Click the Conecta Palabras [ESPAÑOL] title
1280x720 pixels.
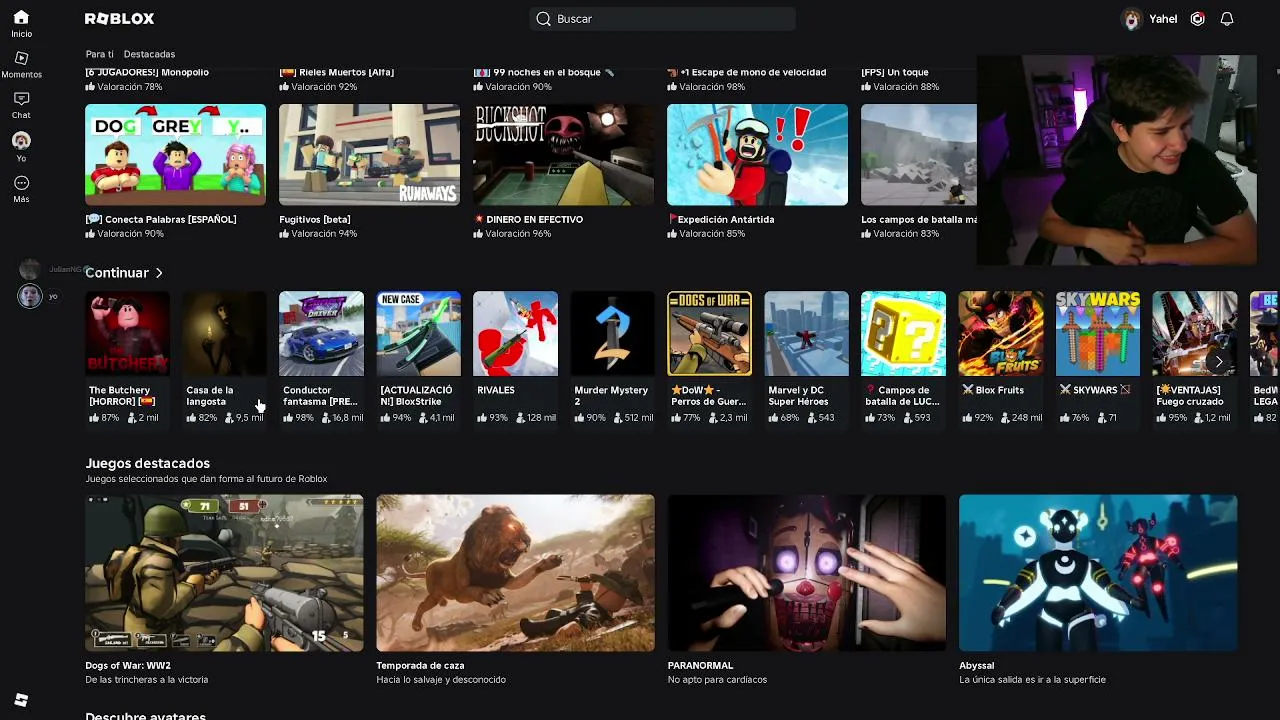pyautogui.click(x=161, y=219)
